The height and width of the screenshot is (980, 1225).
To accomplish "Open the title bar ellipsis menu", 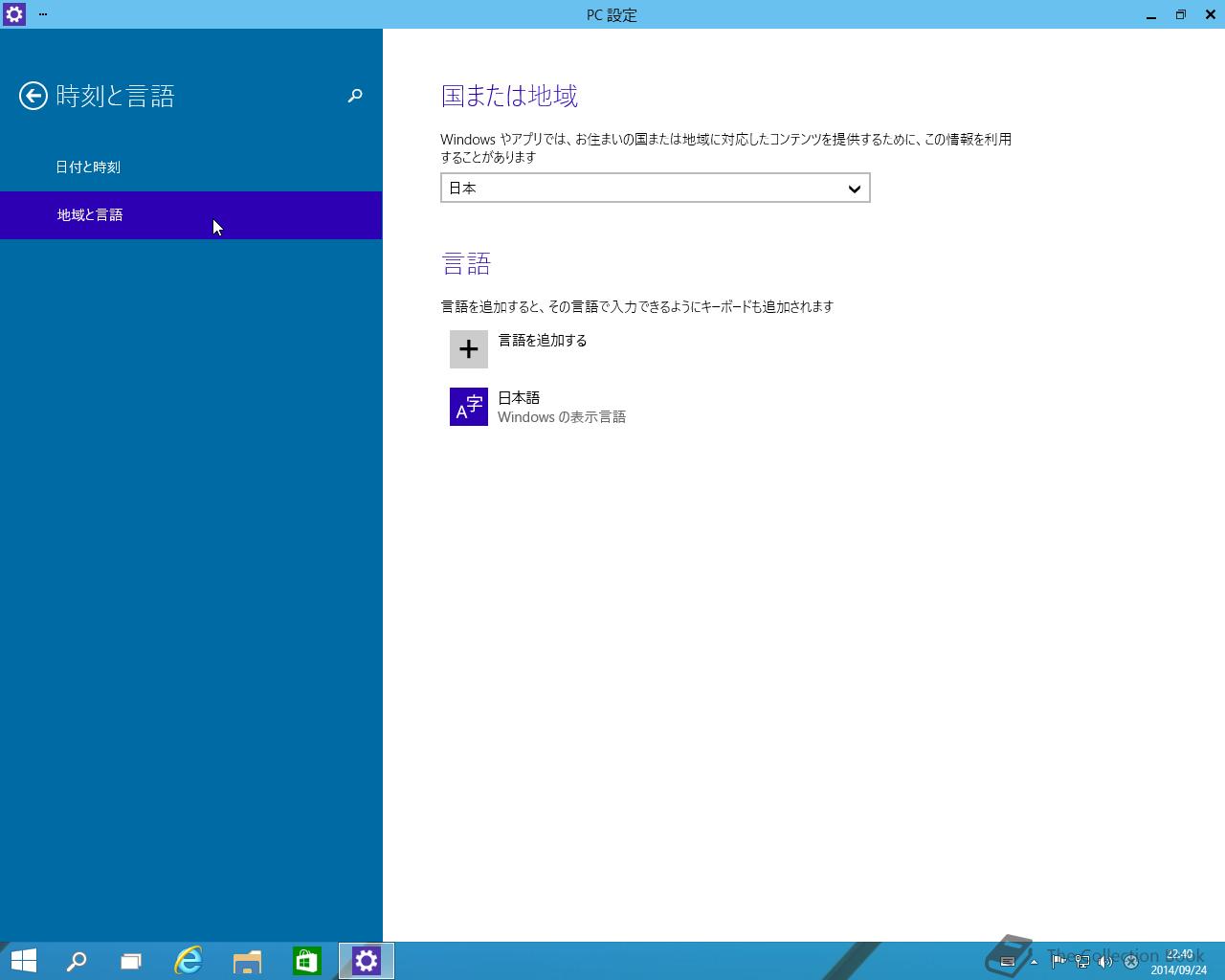I will 43,14.
